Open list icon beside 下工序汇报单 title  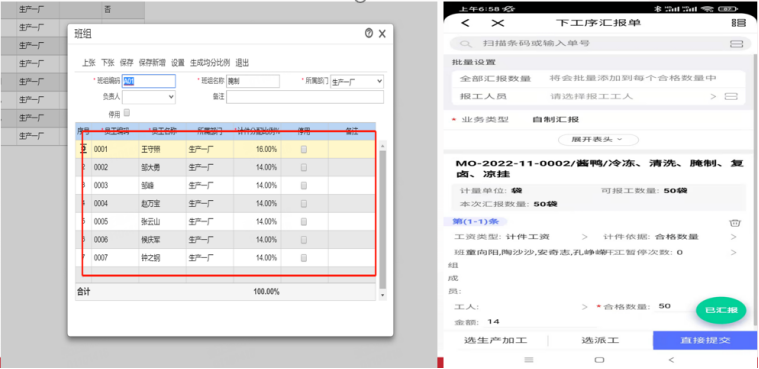(739, 23)
